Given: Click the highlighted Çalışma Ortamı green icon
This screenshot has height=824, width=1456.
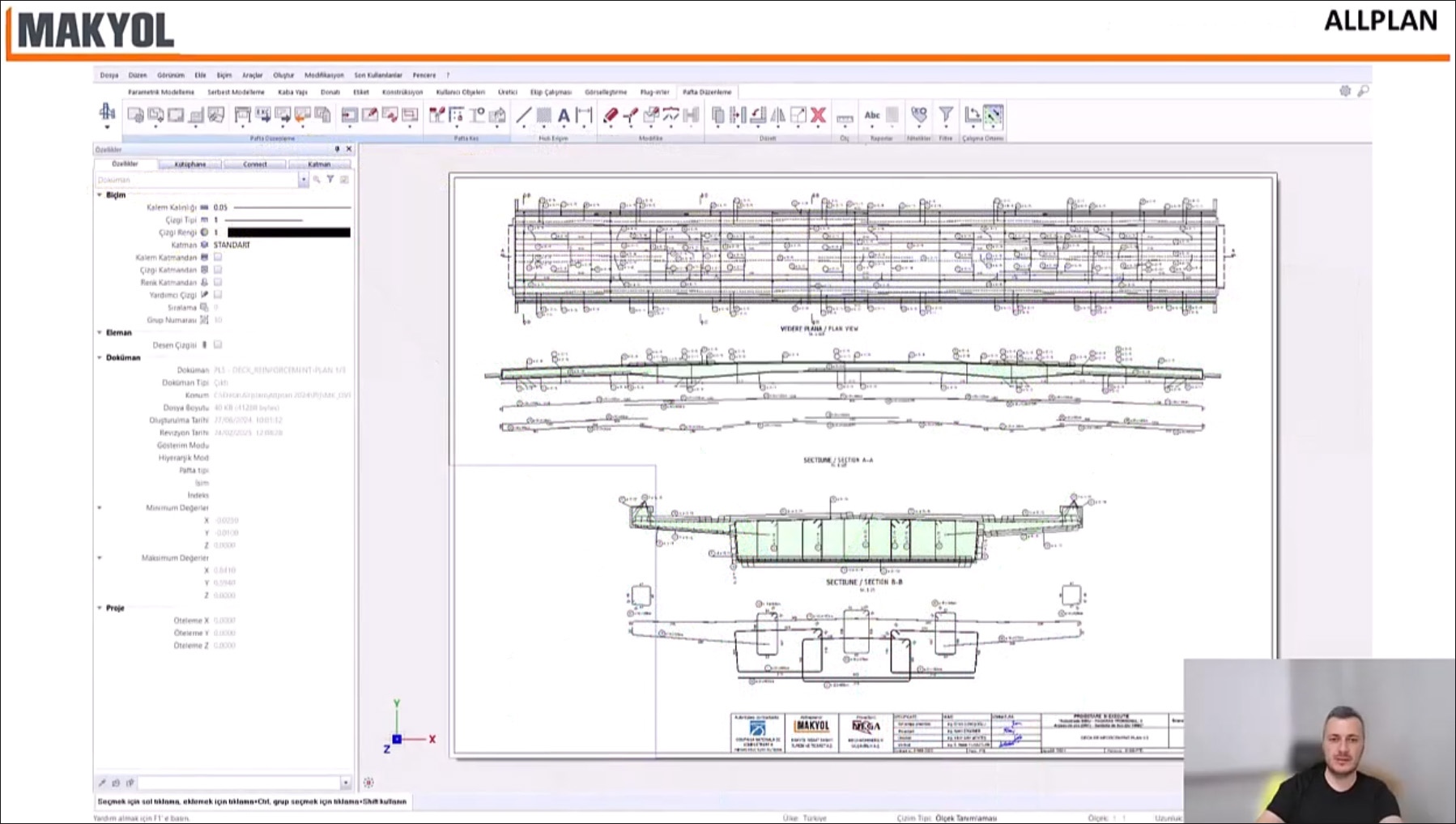Looking at the screenshot, I should [994, 116].
